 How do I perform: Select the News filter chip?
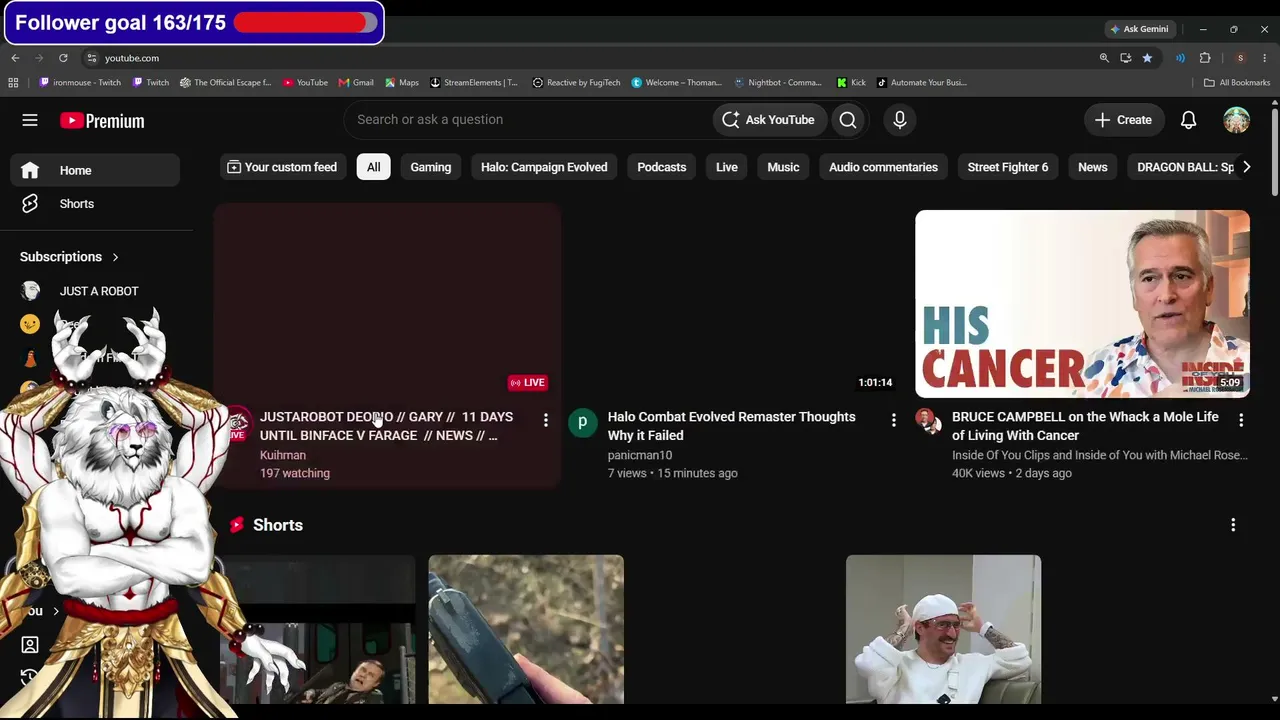pyautogui.click(x=1093, y=167)
